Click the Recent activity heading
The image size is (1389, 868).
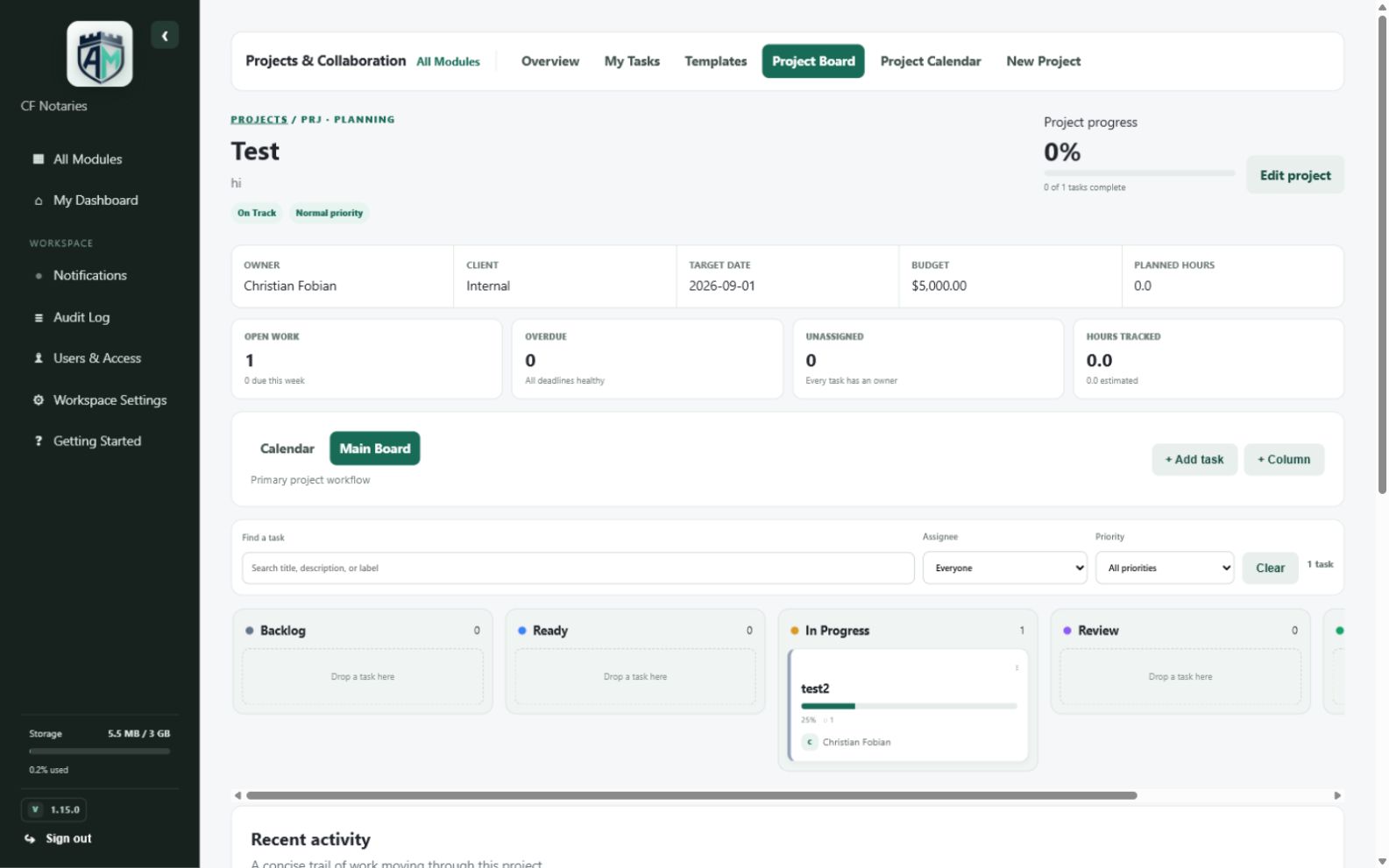tap(310, 840)
